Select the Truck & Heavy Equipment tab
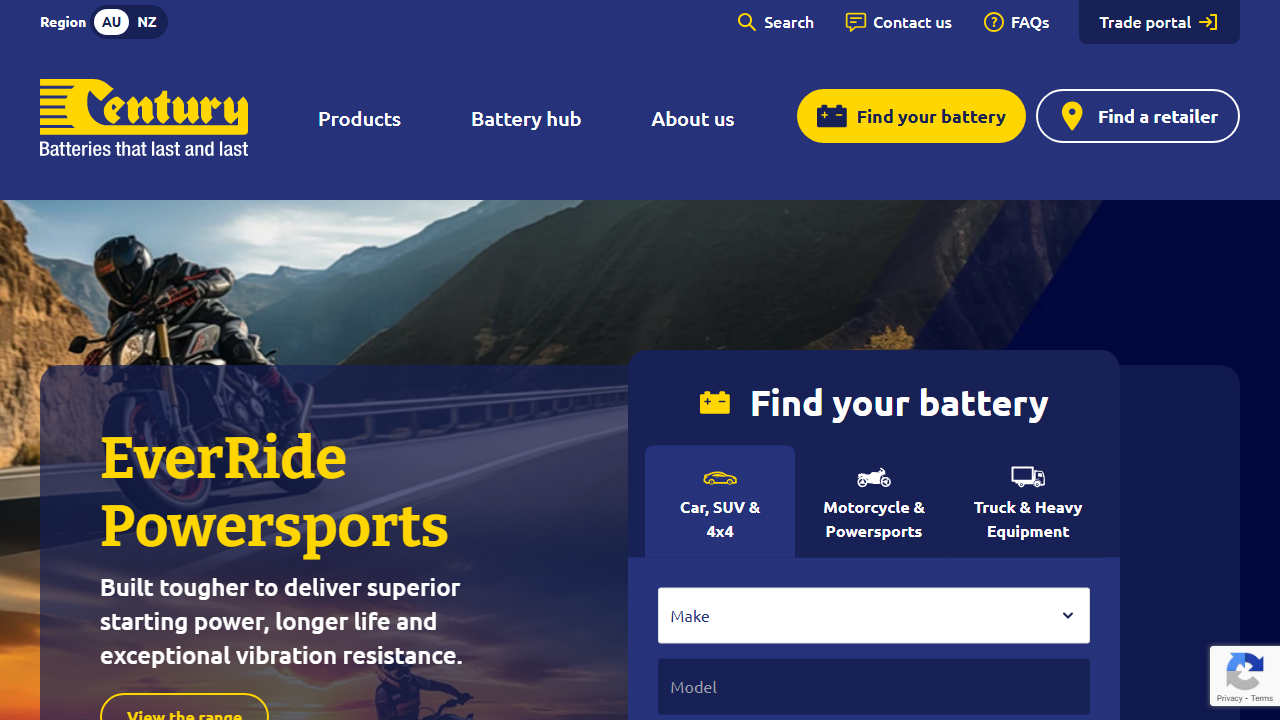The image size is (1280, 720). 1028,518
